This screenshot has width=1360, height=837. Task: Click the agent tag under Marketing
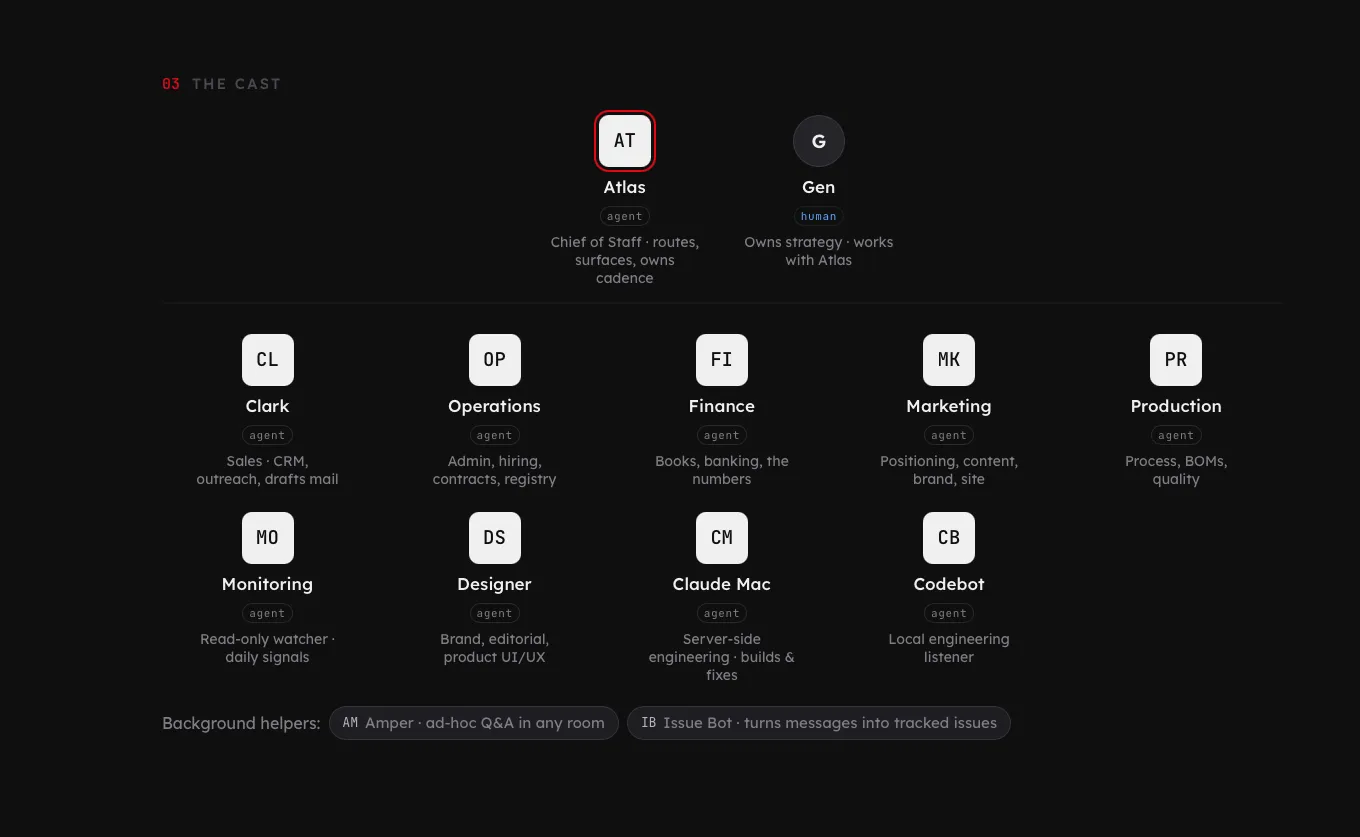[949, 435]
